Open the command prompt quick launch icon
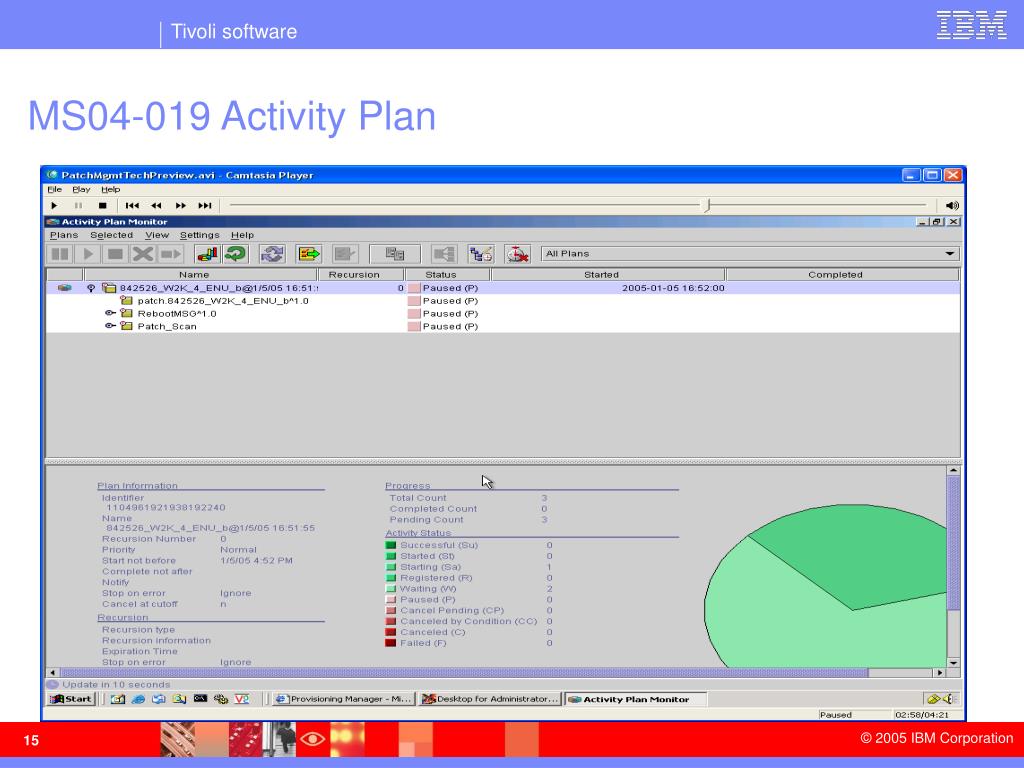 (200, 699)
